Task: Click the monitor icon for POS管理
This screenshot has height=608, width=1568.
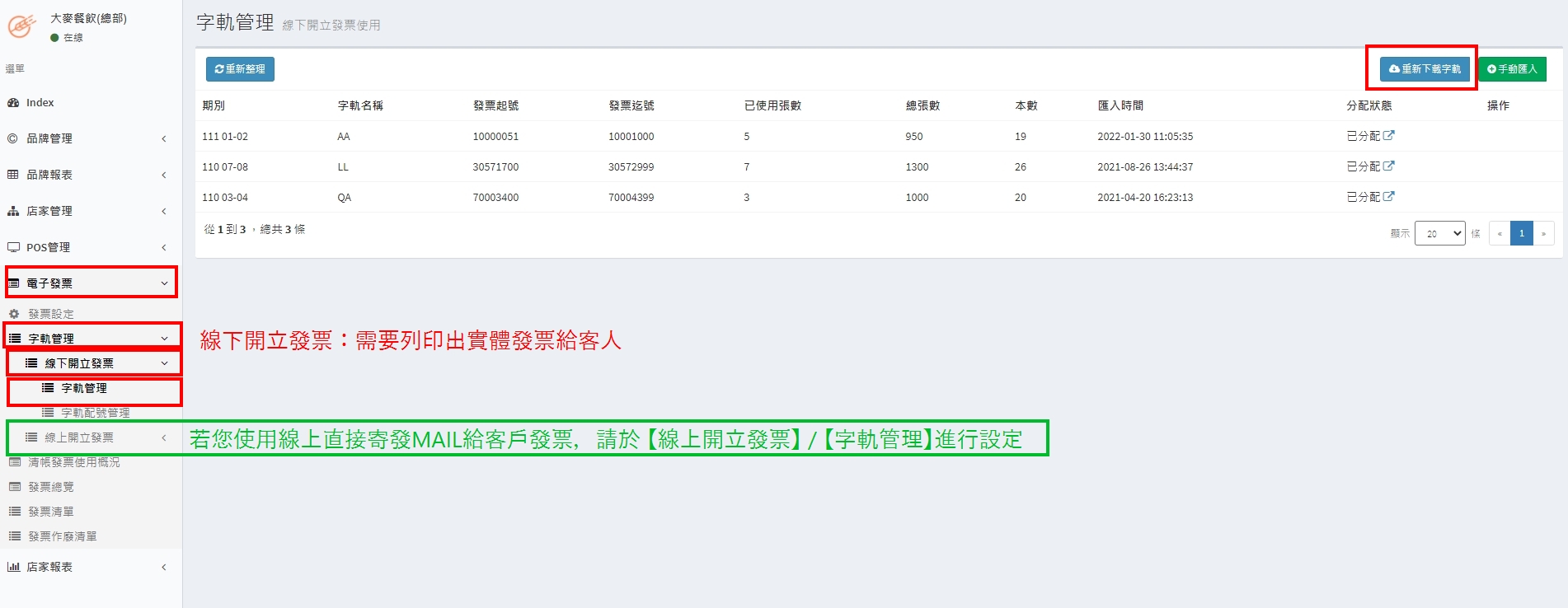Action: pos(13,247)
